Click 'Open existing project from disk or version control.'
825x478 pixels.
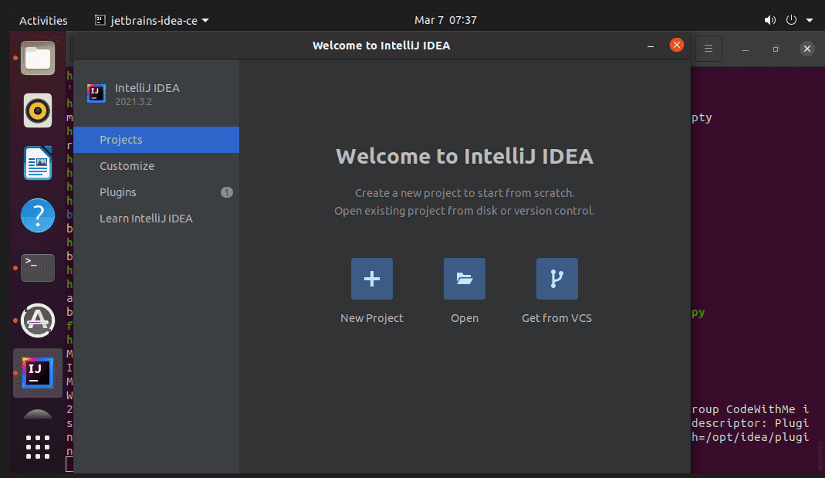465,211
